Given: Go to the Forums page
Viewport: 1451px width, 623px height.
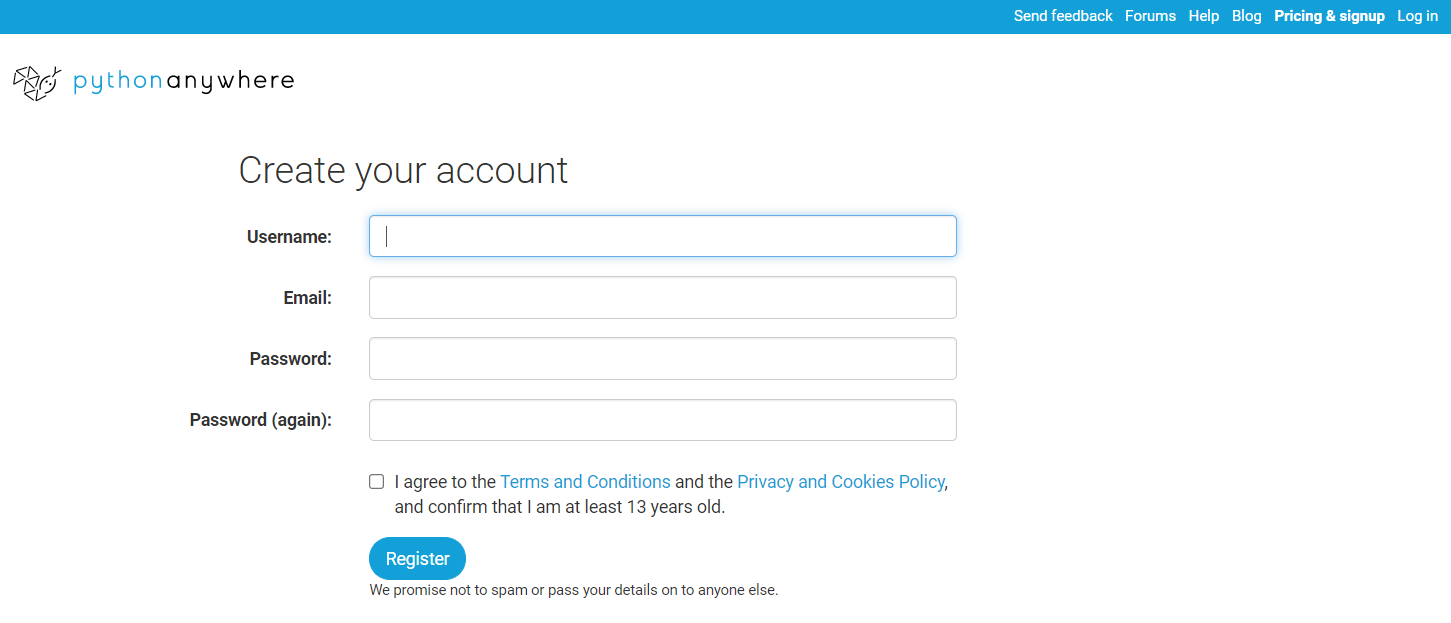Looking at the screenshot, I should coord(1150,16).
